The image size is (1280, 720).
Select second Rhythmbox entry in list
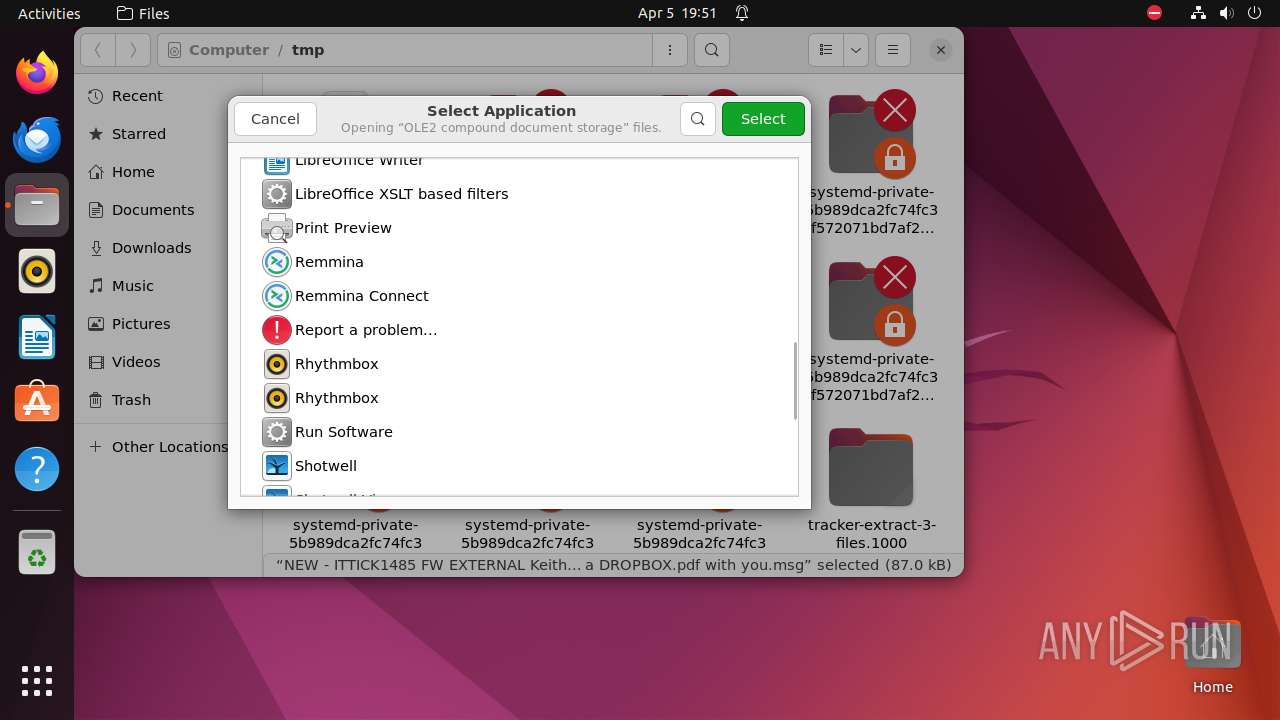coord(519,398)
